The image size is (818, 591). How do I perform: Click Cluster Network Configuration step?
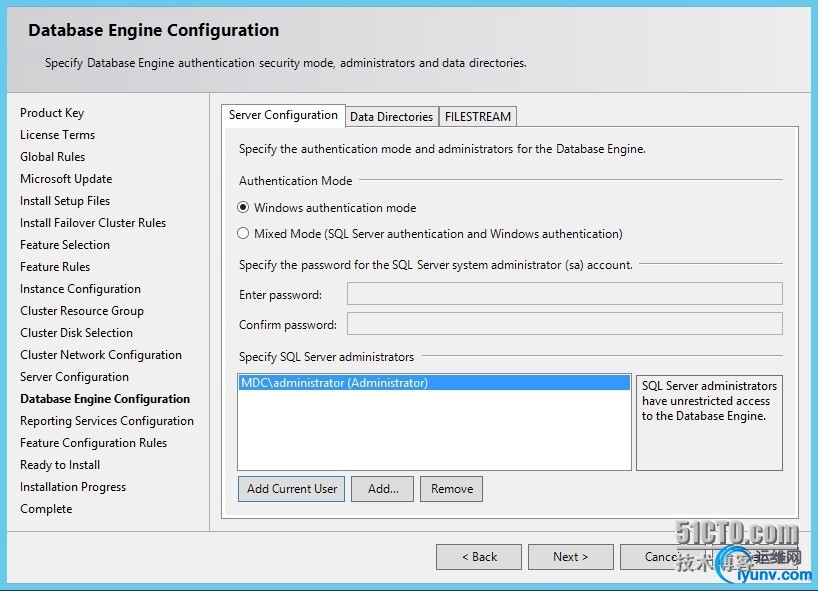(101, 355)
